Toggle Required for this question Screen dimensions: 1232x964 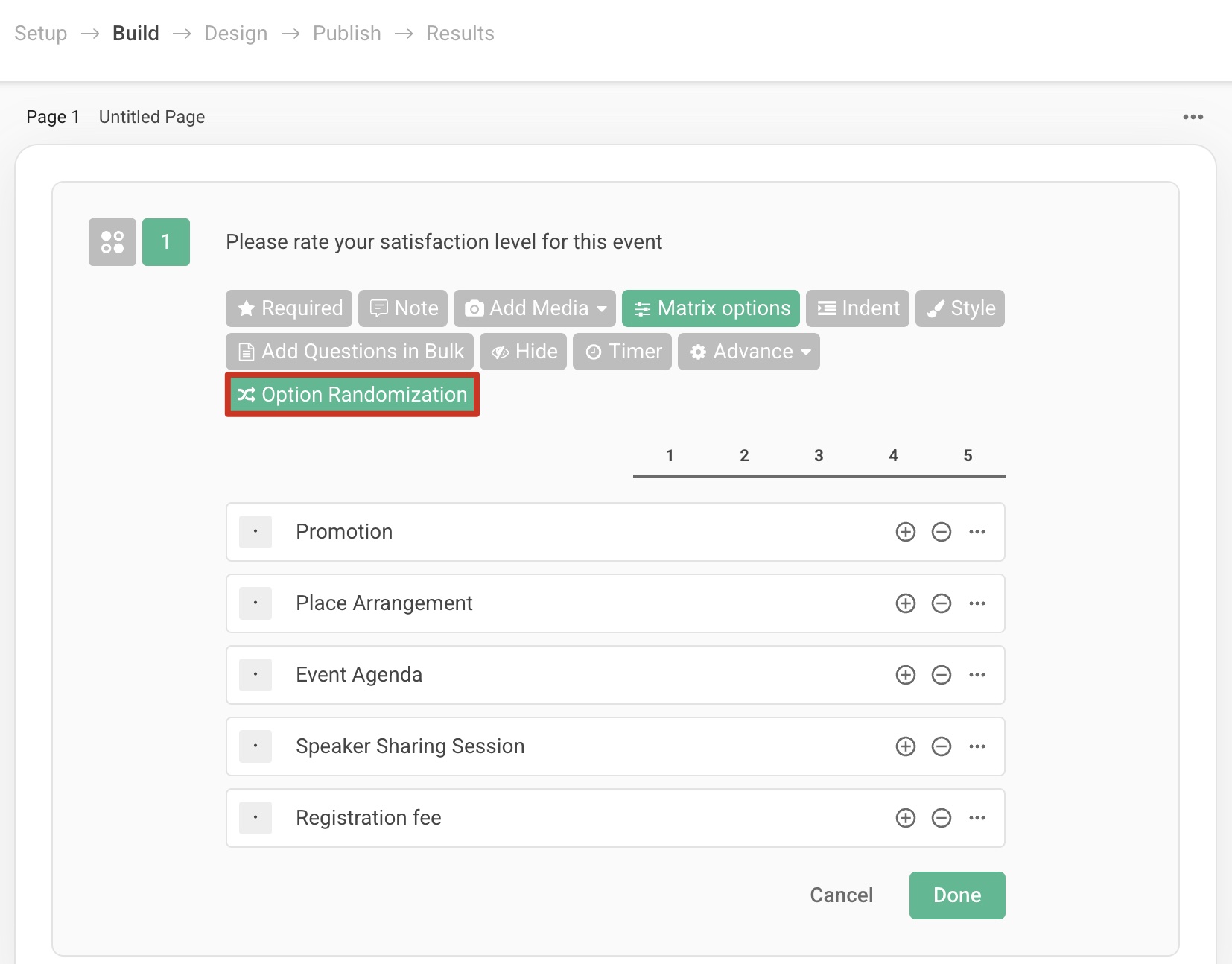[288, 308]
